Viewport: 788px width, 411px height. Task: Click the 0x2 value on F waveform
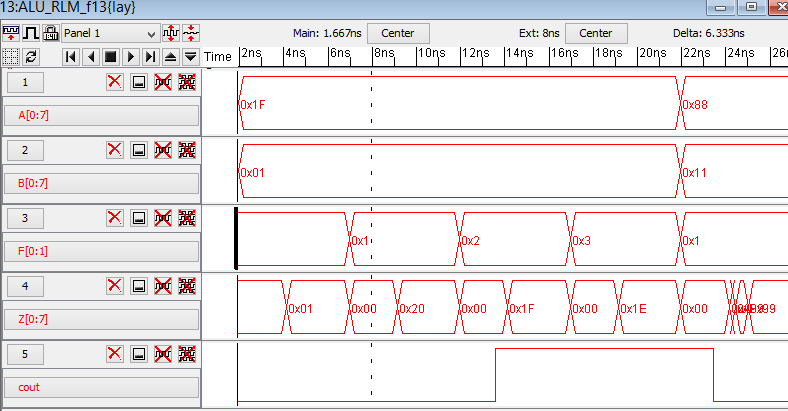click(471, 241)
